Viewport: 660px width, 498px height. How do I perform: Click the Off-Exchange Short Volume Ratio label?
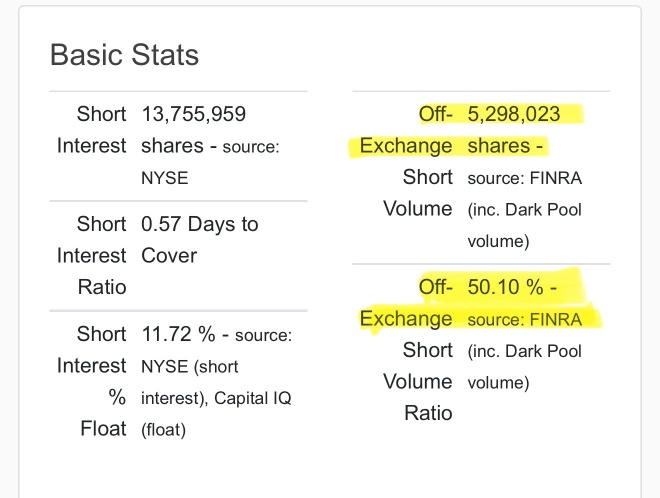(406, 350)
